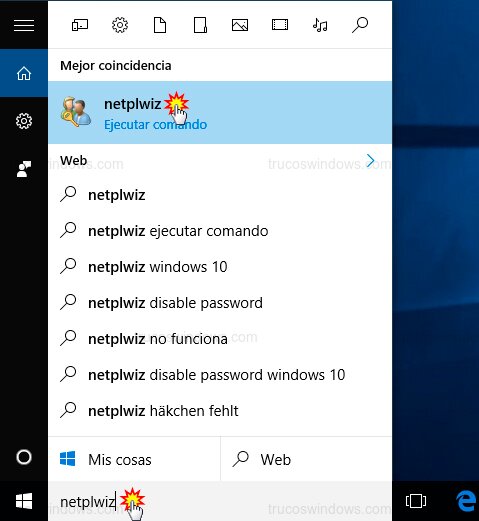The width and height of the screenshot is (479, 521).
Task: Open the Windows Start button
Action: [24, 501]
